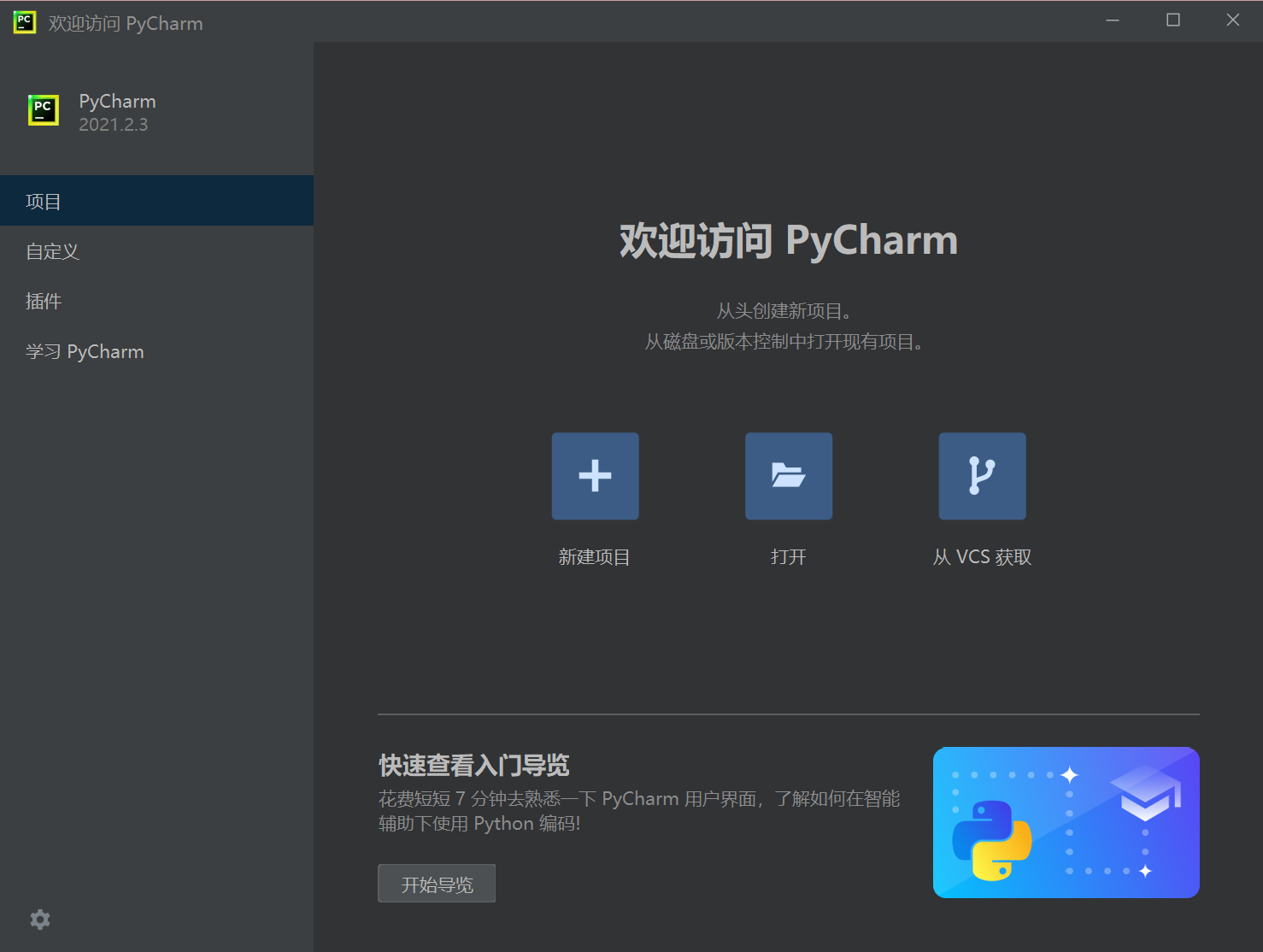Switch to the 自定义 tab
The image size is (1263, 952).
52,251
